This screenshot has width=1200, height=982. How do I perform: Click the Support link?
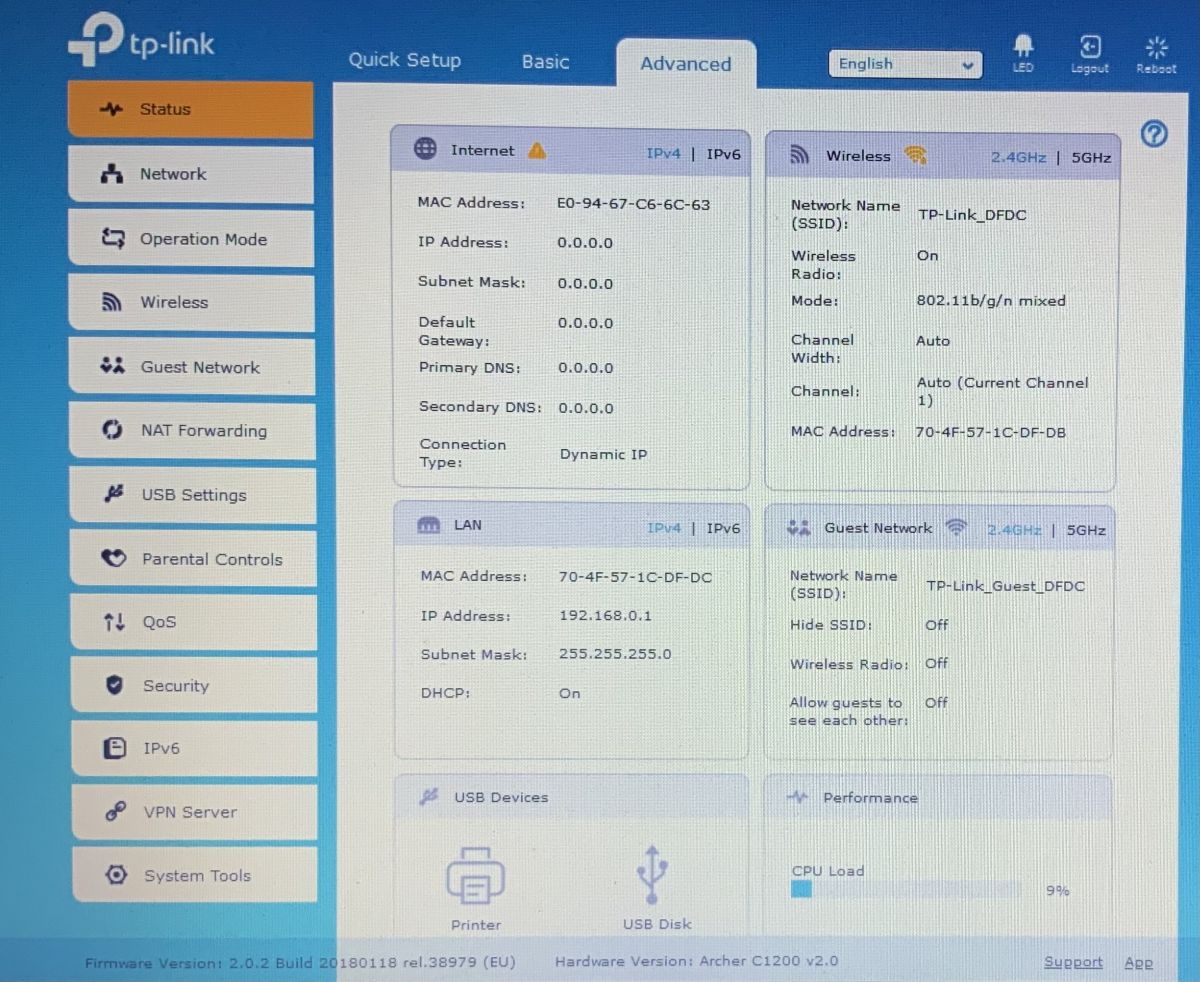[x=1073, y=962]
